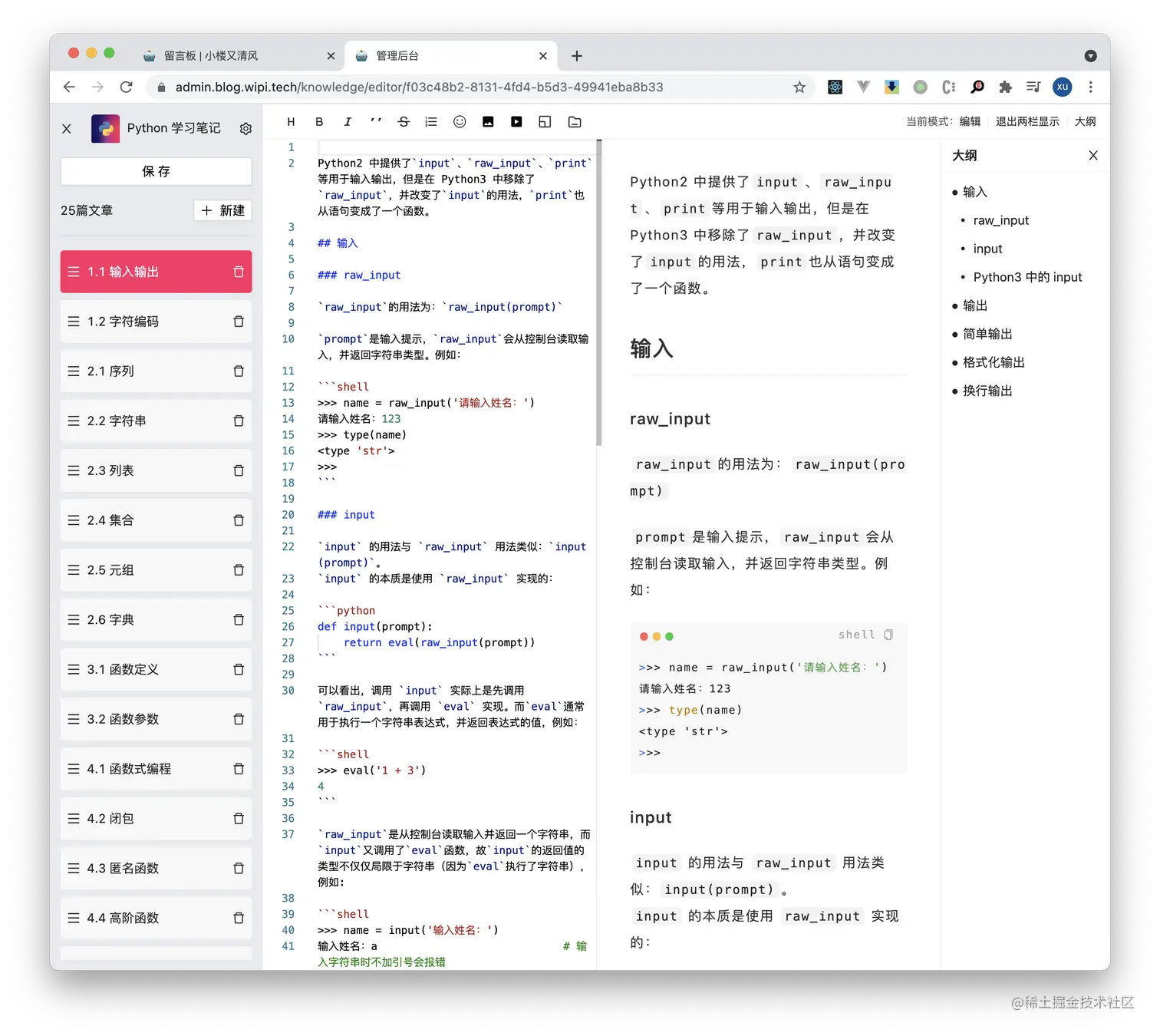This screenshot has width=1160, height=1036.
Task: Insert video using play icon
Action: (516, 122)
